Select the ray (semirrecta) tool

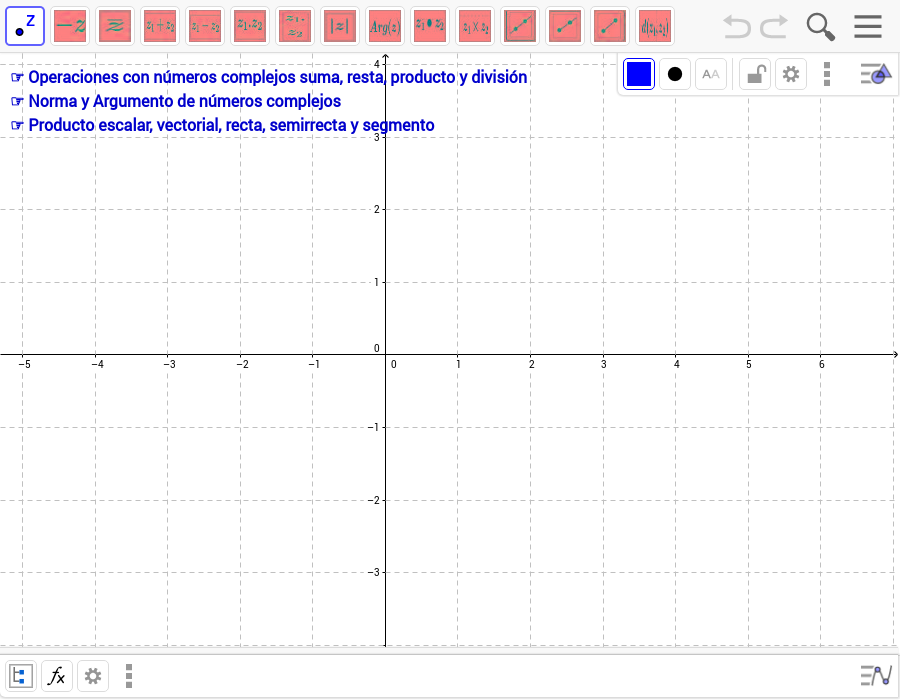click(x=565, y=26)
